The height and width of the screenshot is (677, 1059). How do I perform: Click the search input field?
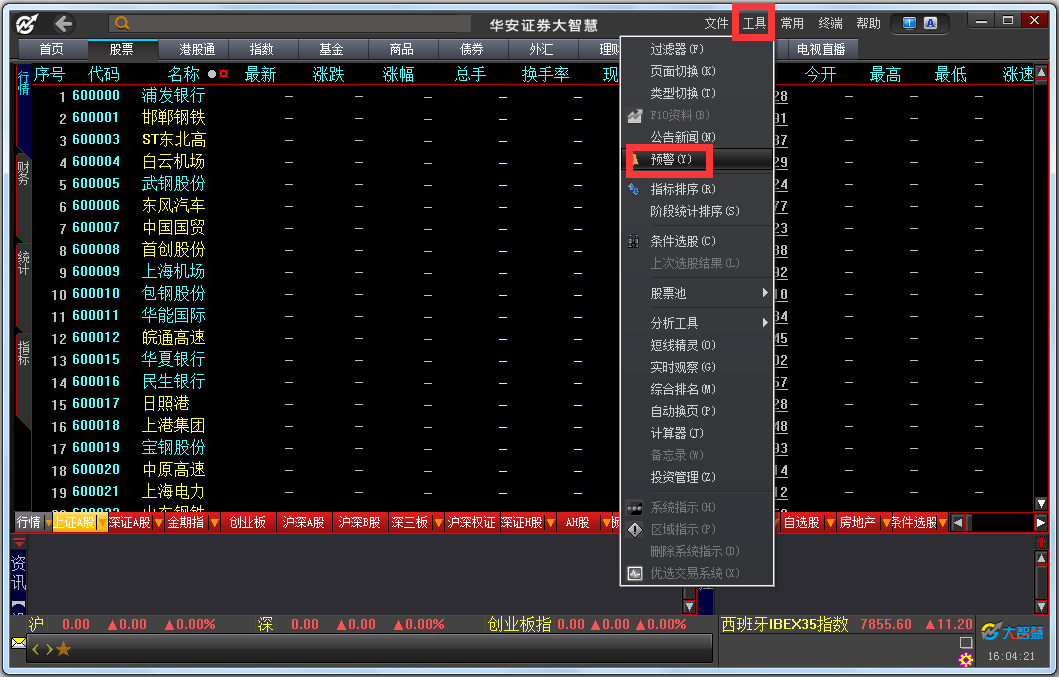[x=290, y=24]
